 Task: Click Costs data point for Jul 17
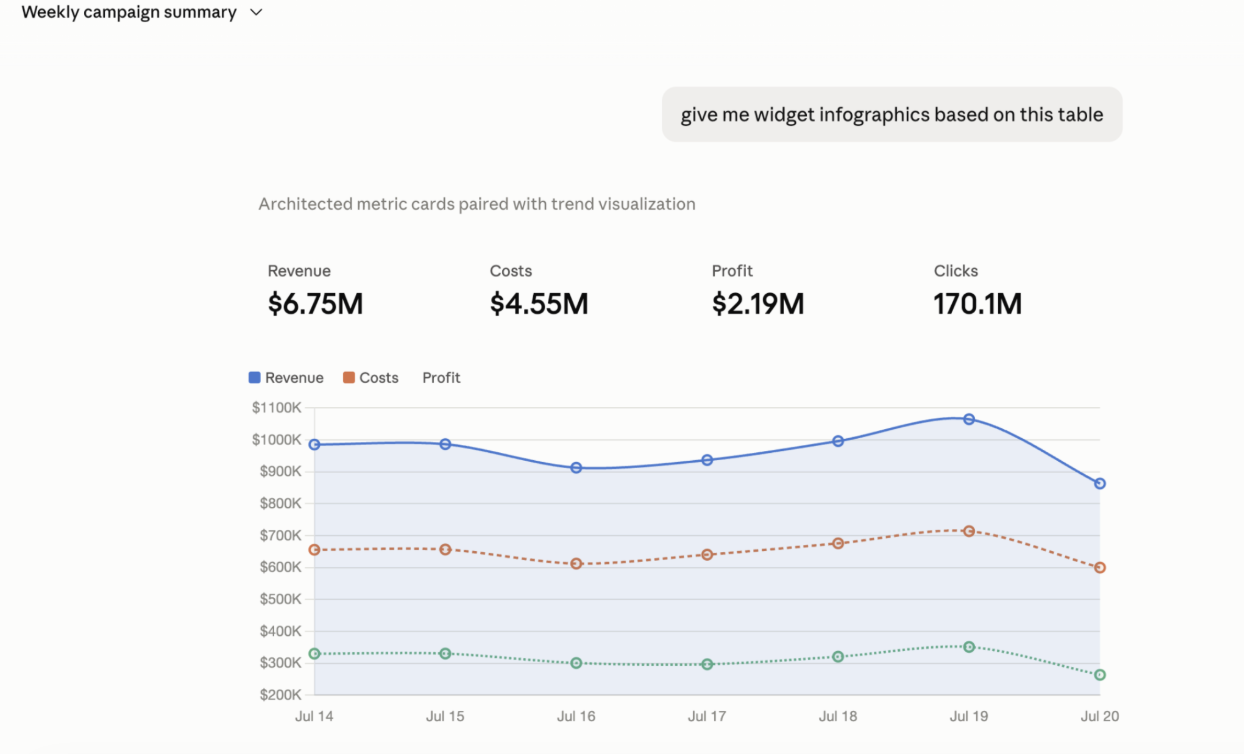[707, 554]
